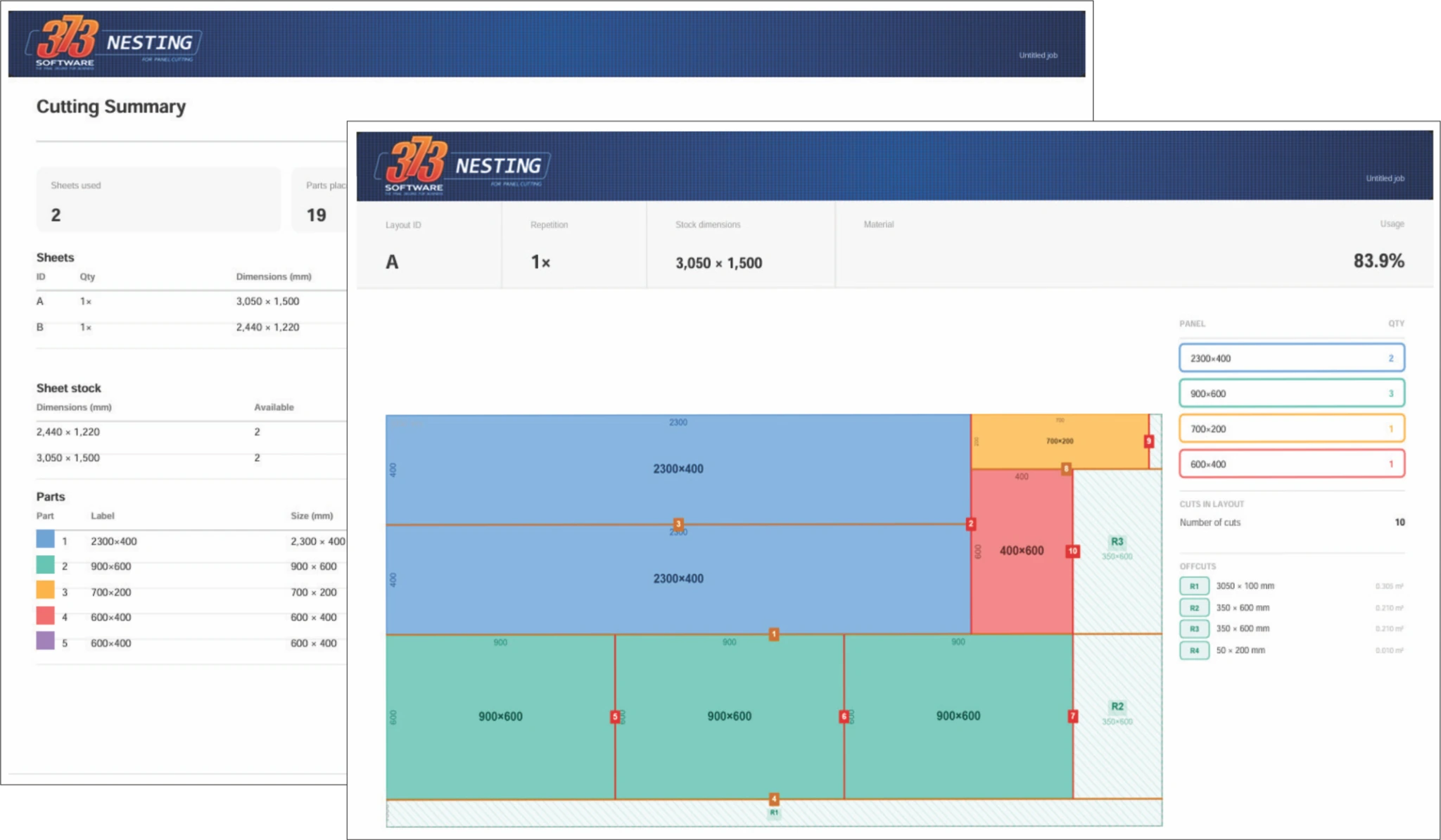Click the 2,440 × 1,220 sheet stock row
Viewport: 1441px width, 840px height.
tap(191, 432)
